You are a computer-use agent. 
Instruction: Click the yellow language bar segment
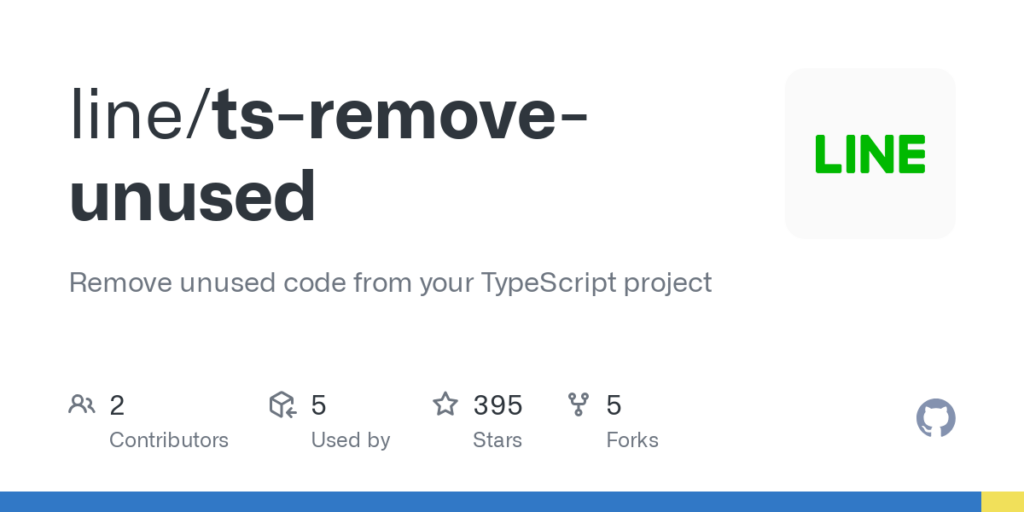[1002, 501]
